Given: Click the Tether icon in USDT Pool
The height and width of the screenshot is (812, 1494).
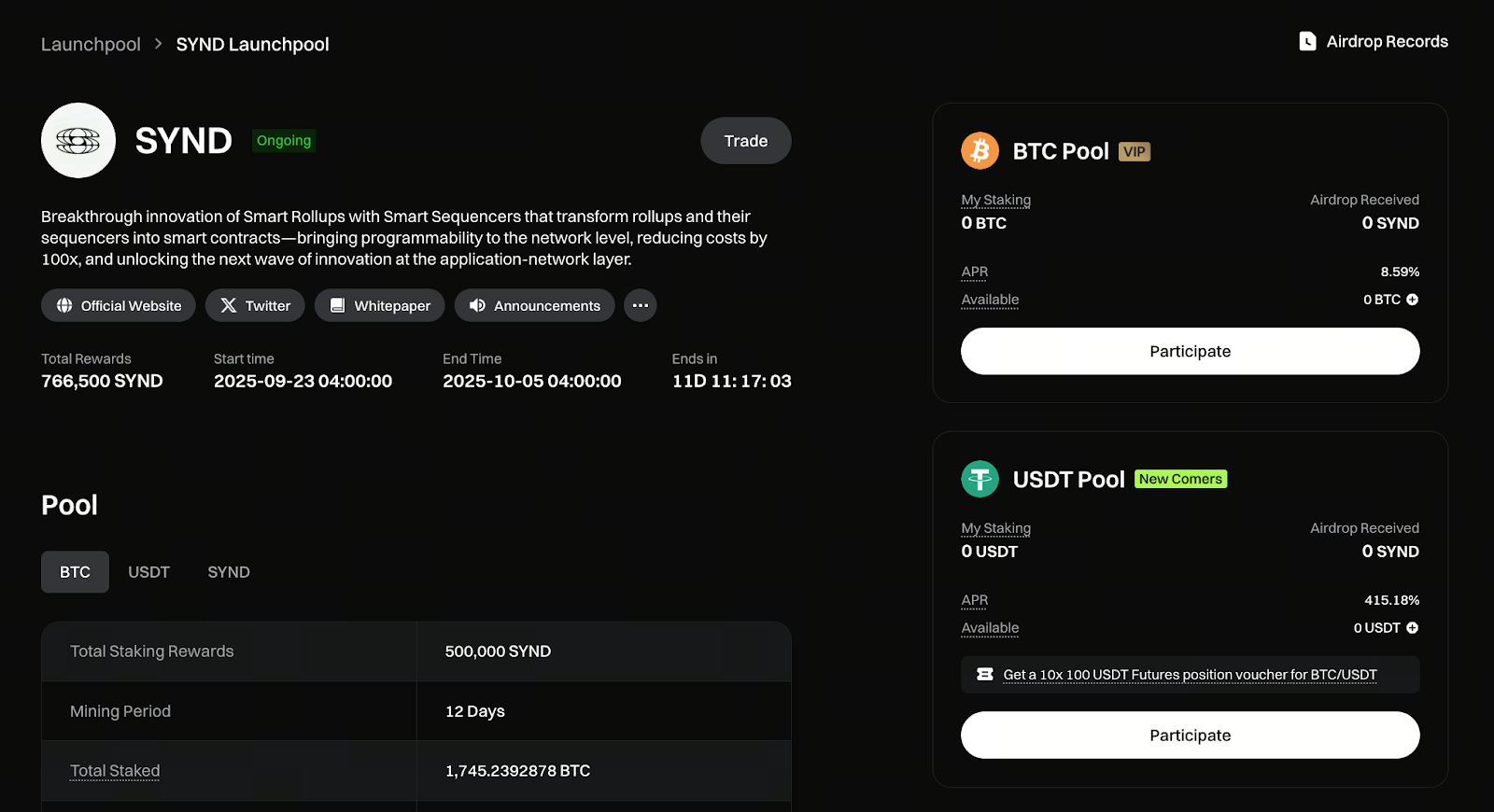Looking at the screenshot, I should pos(980,479).
